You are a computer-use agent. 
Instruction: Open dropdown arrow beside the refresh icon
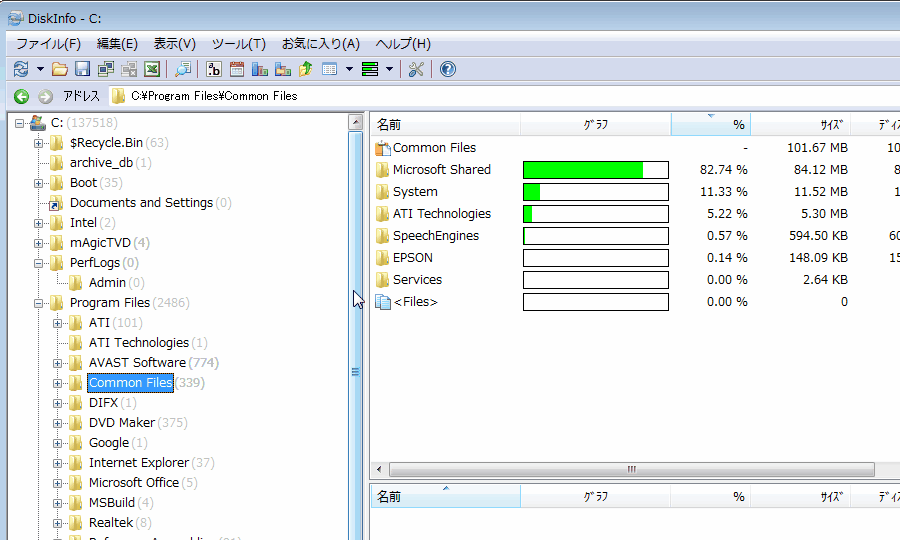point(40,69)
